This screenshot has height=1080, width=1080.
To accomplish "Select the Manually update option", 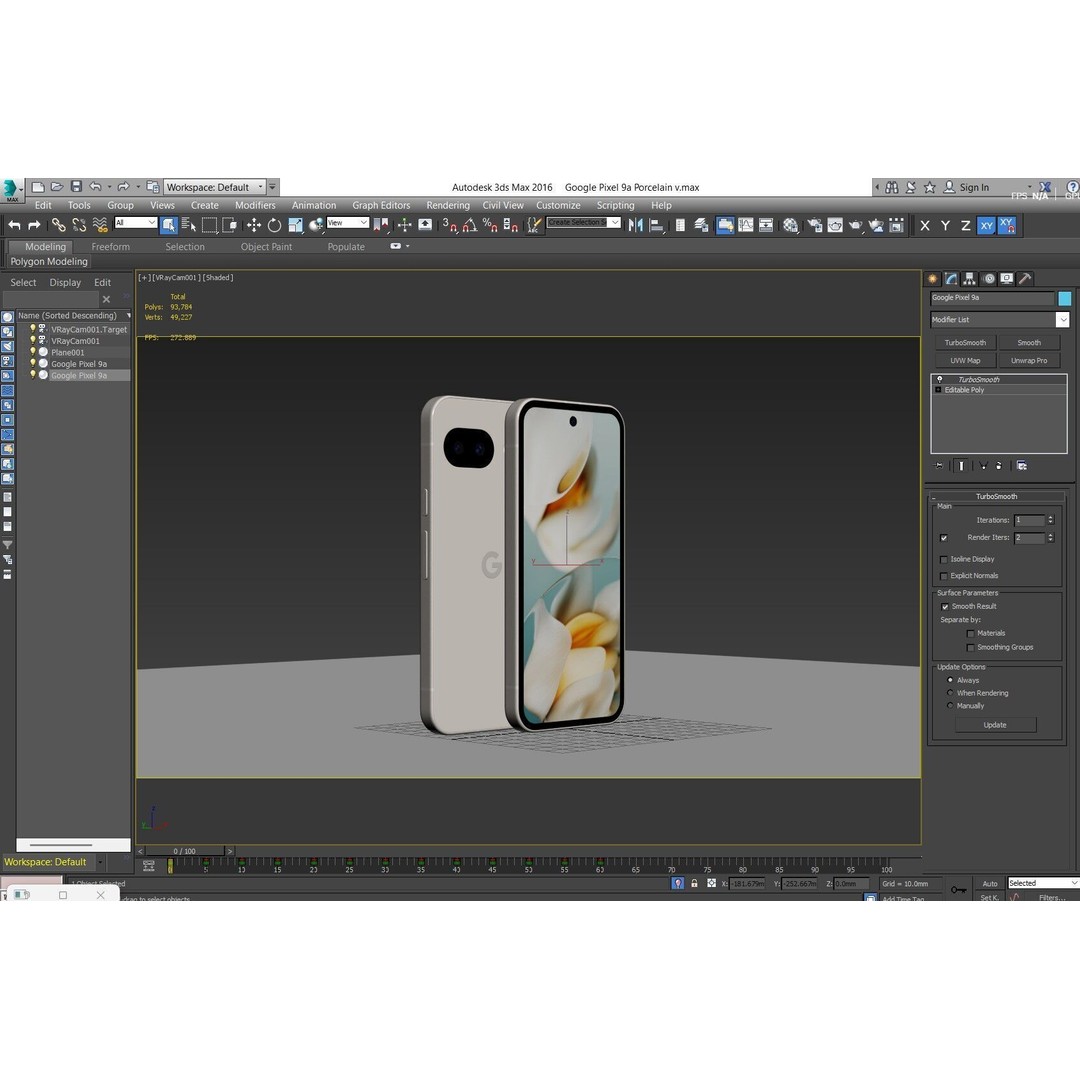I will pos(951,705).
